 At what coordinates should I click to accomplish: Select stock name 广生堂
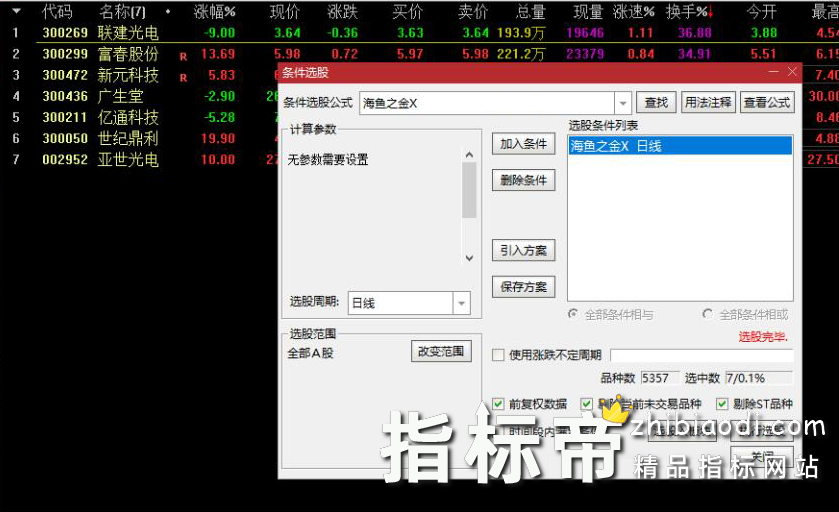coord(120,96)
